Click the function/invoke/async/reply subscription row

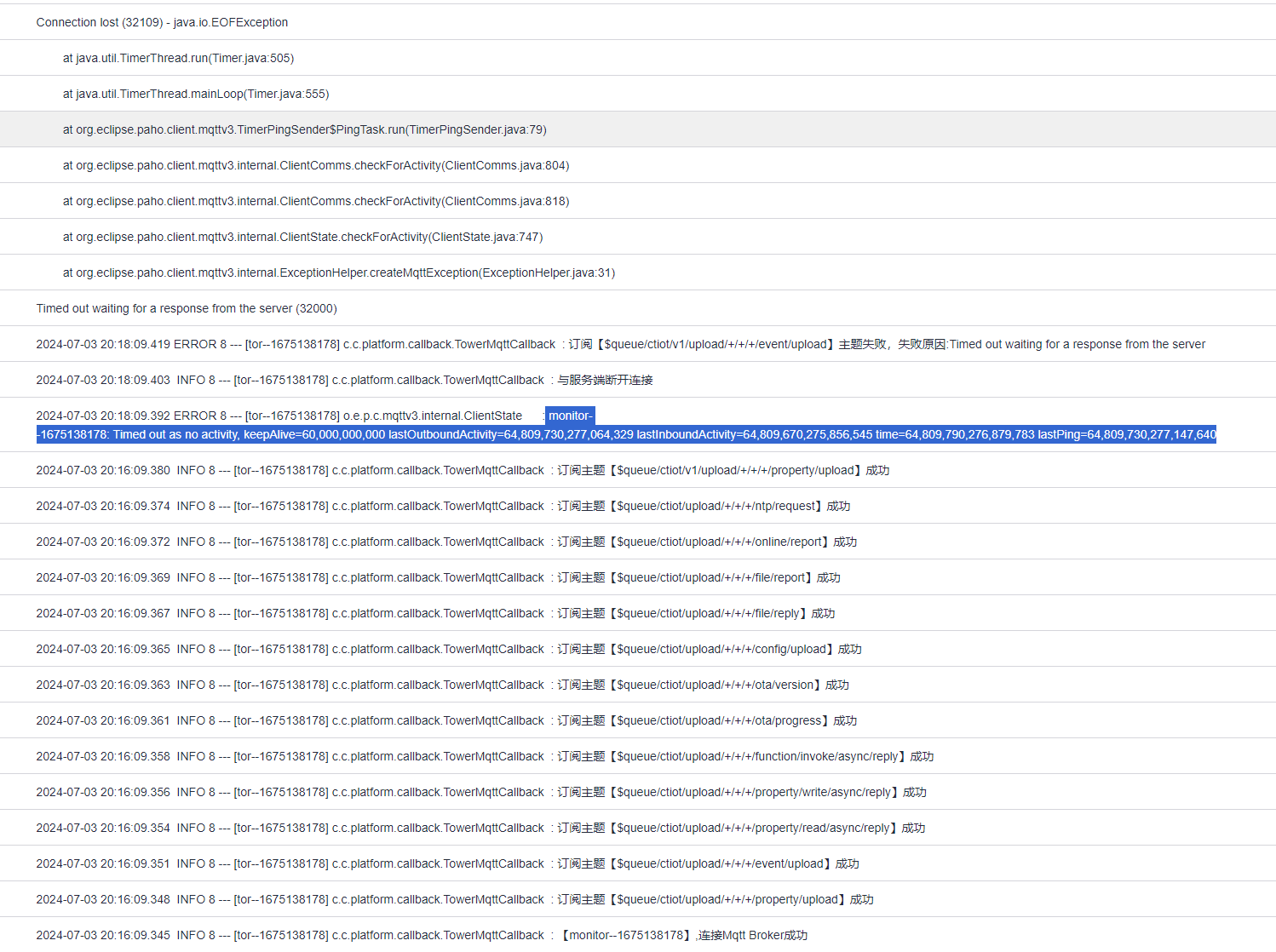click(485, 755)
